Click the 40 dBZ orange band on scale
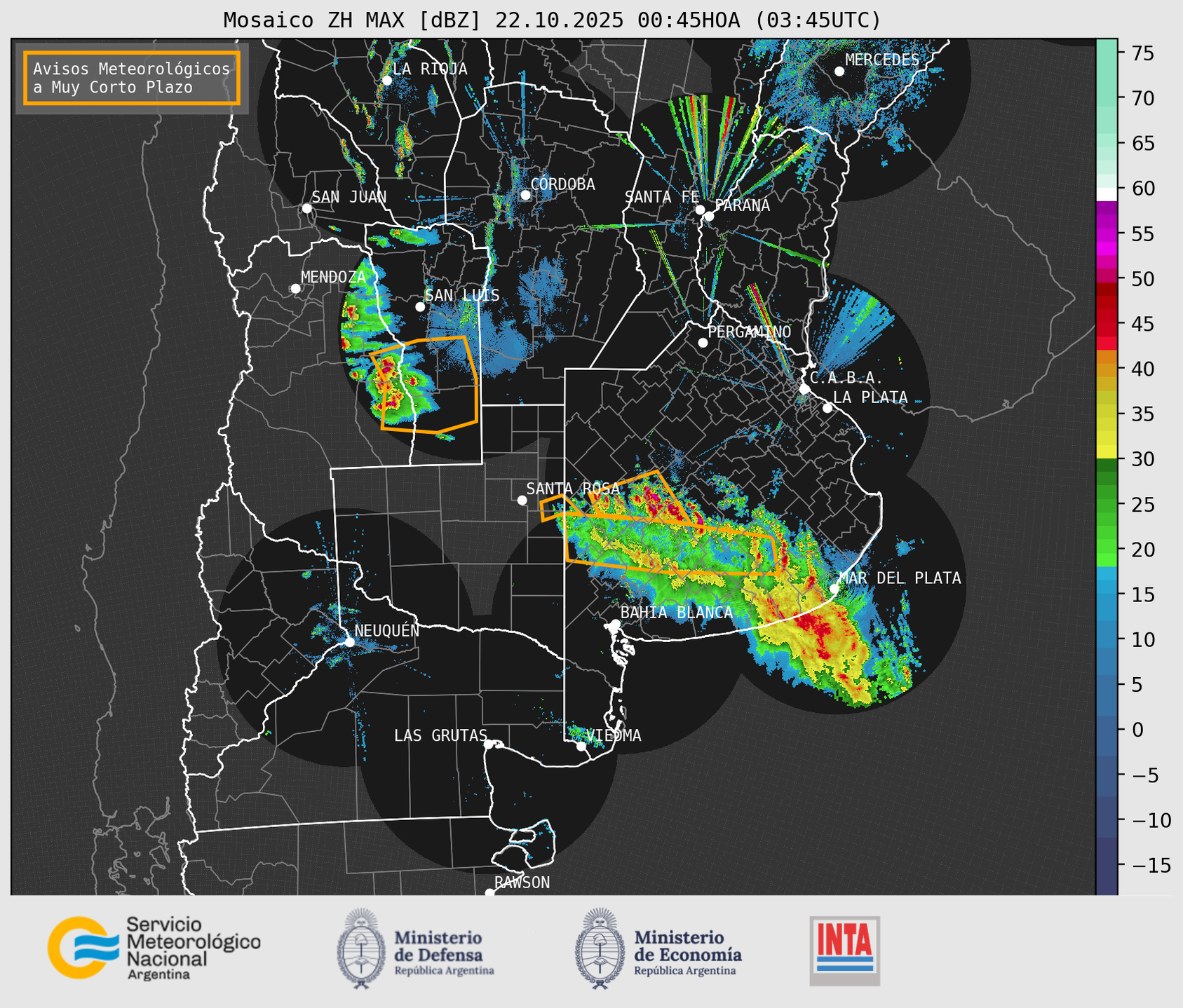This screenshot has height=1008, width=1183. click(1107, 369)
